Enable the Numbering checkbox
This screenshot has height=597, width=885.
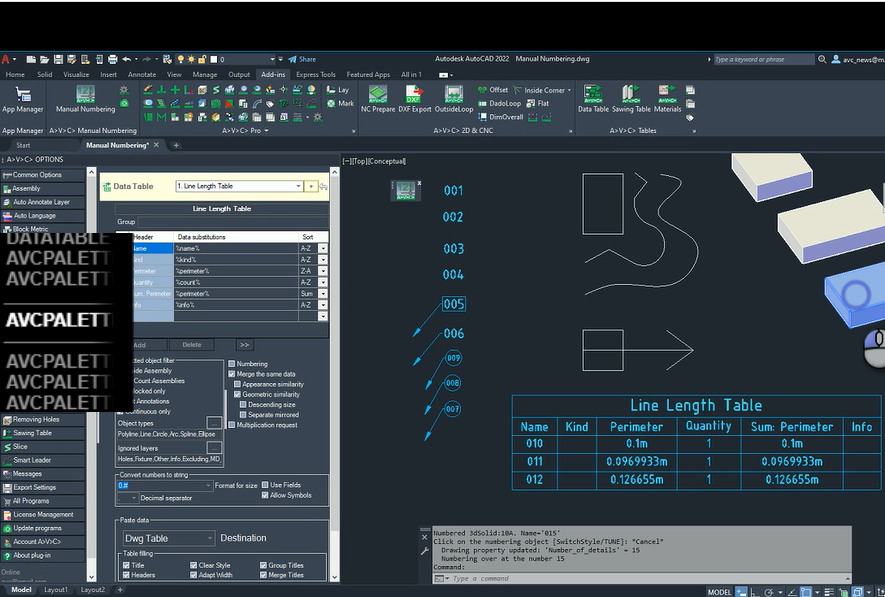233,364
